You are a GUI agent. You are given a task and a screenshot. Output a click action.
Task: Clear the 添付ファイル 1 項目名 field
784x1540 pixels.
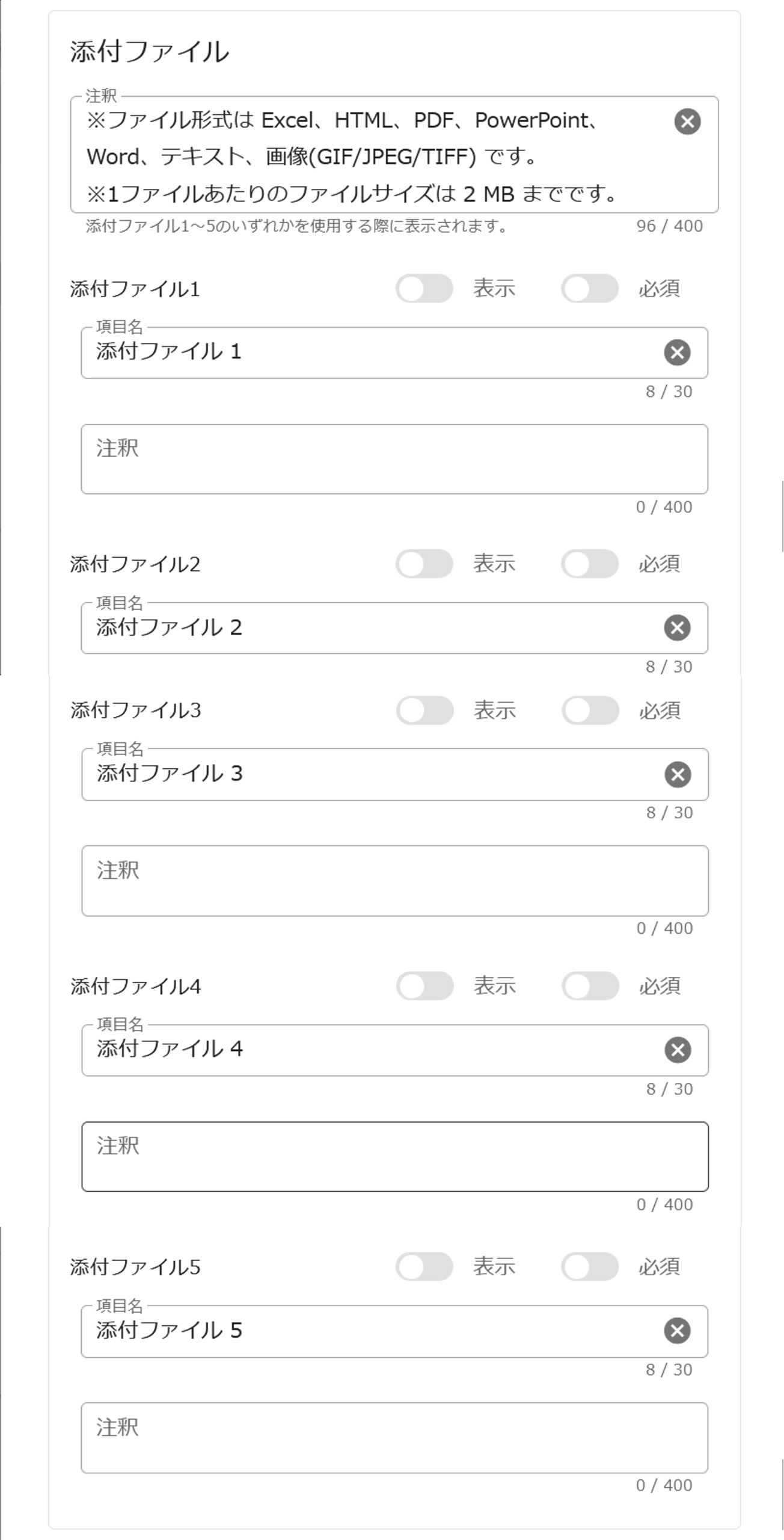pos(677,353)
